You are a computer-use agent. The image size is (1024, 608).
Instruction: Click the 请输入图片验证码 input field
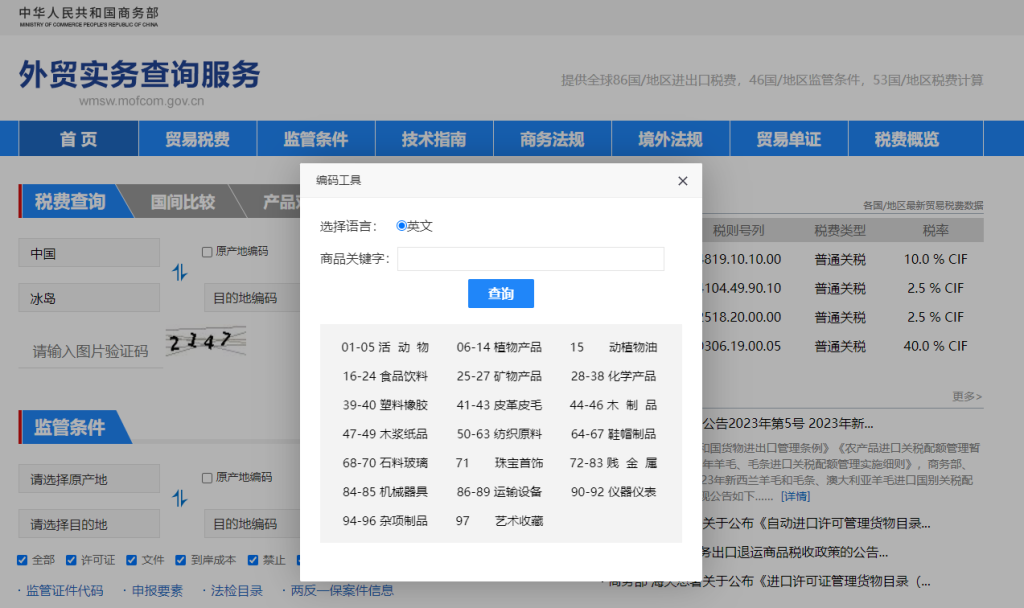(90, 351)
